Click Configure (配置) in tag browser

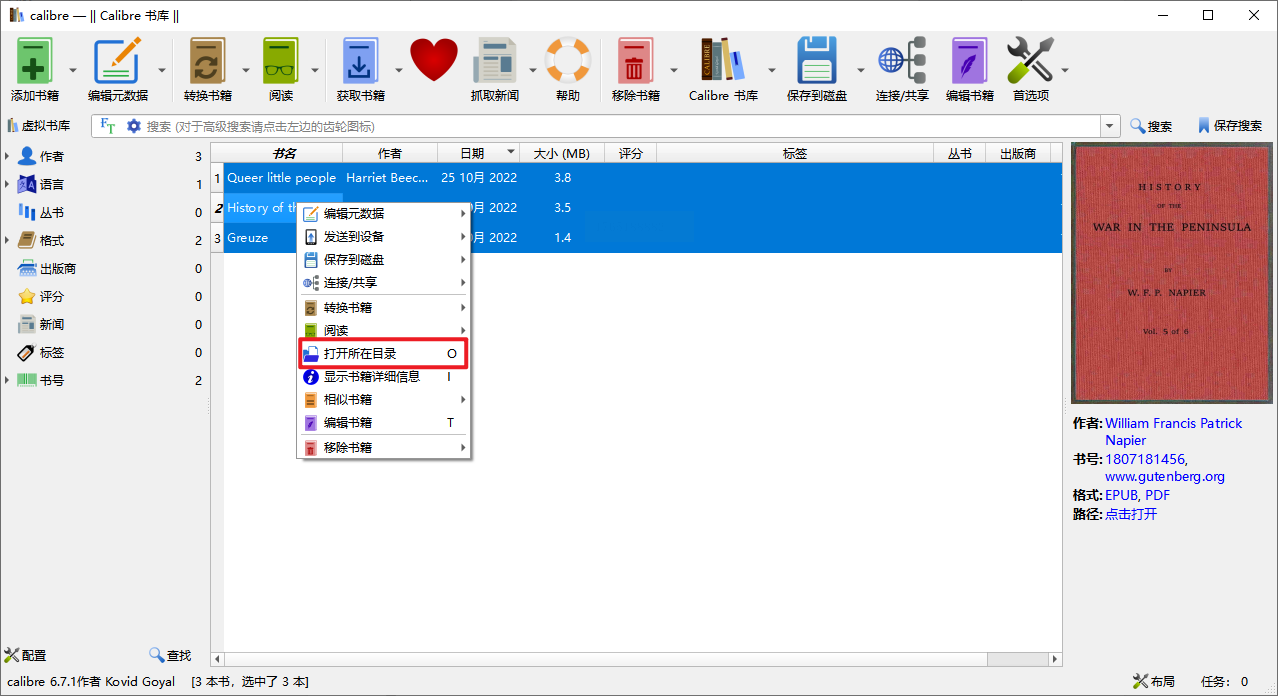pyautogui.click(x=25, y=655)
